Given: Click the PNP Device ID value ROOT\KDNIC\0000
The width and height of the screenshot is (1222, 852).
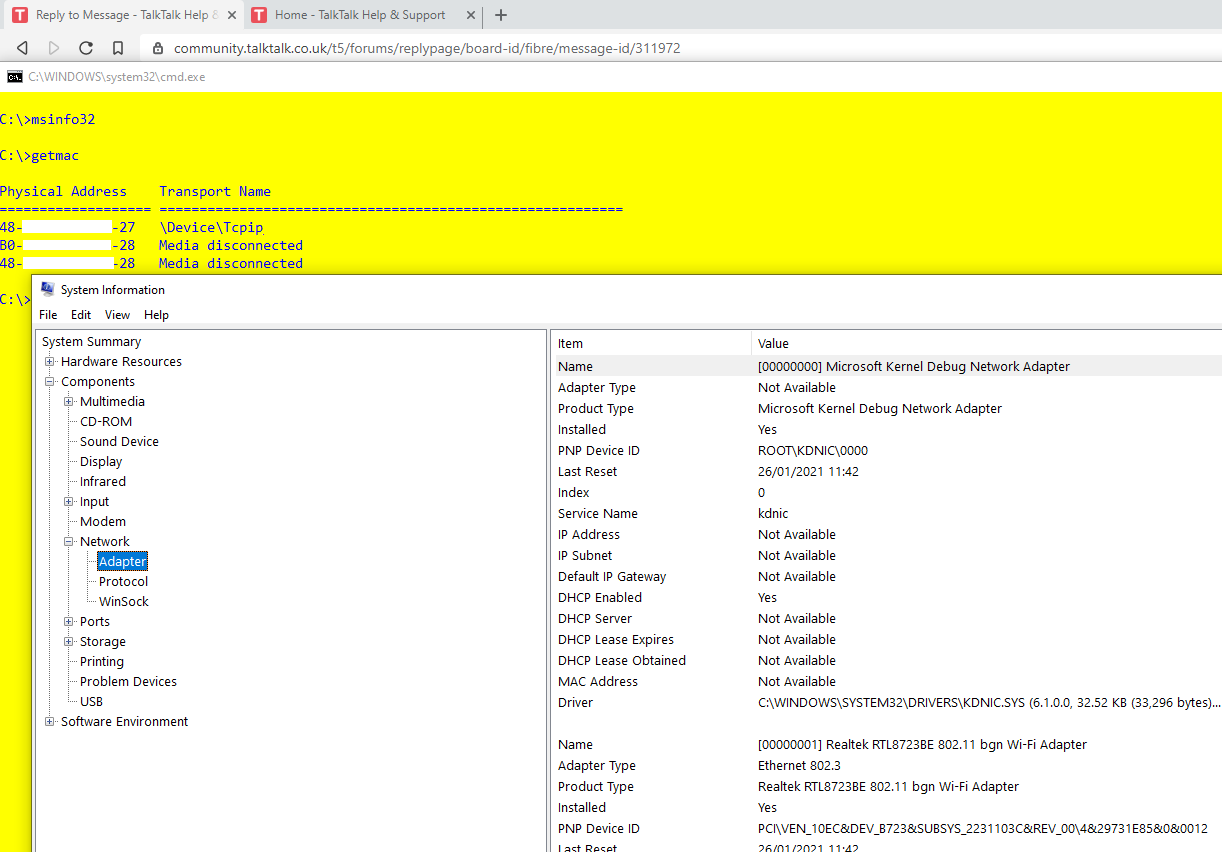Looking at the screenshot, I should pos(813,451).
